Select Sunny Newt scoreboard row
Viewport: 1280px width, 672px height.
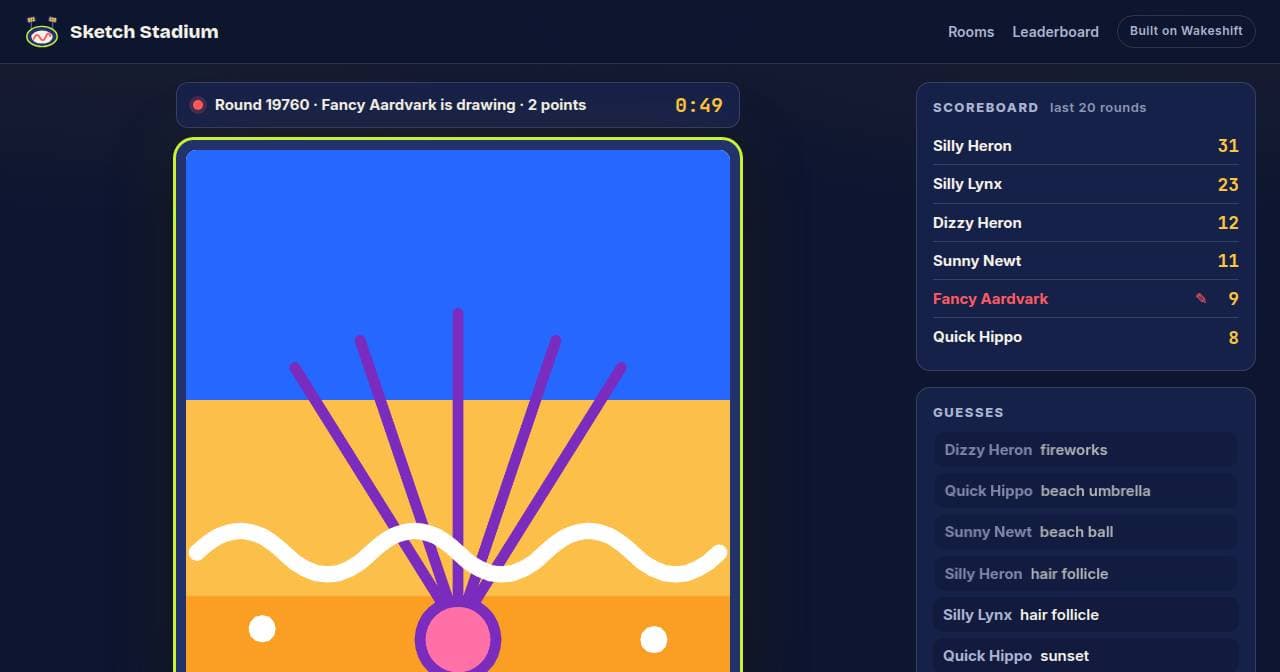click(x=1086, y=261)
